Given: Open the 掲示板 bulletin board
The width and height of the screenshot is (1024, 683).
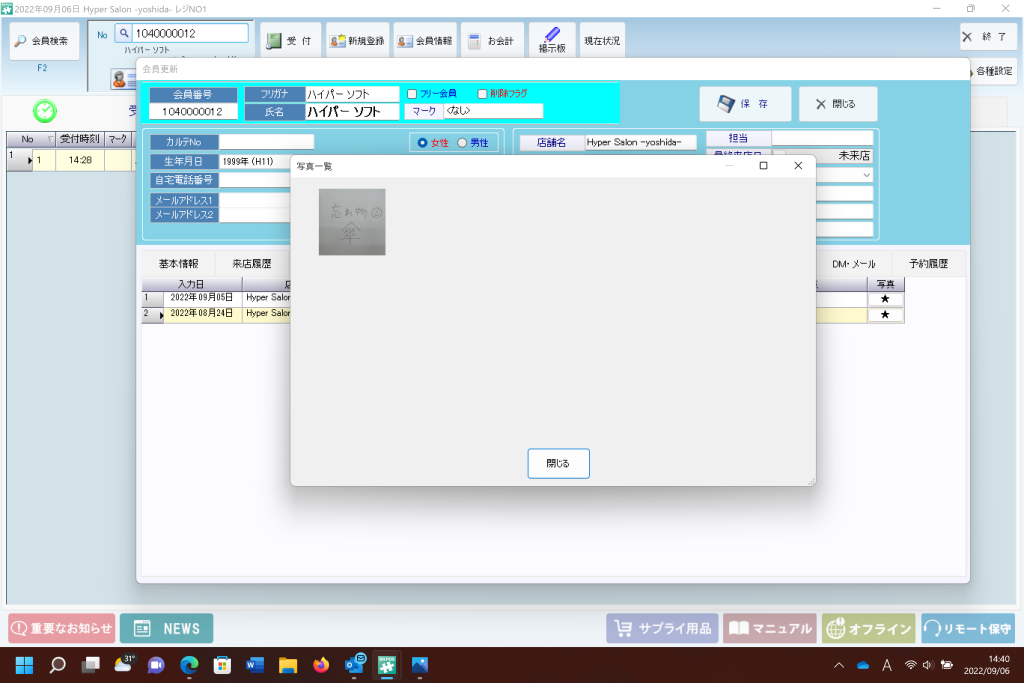Looking at the screenshot, I should coord(552,41).
